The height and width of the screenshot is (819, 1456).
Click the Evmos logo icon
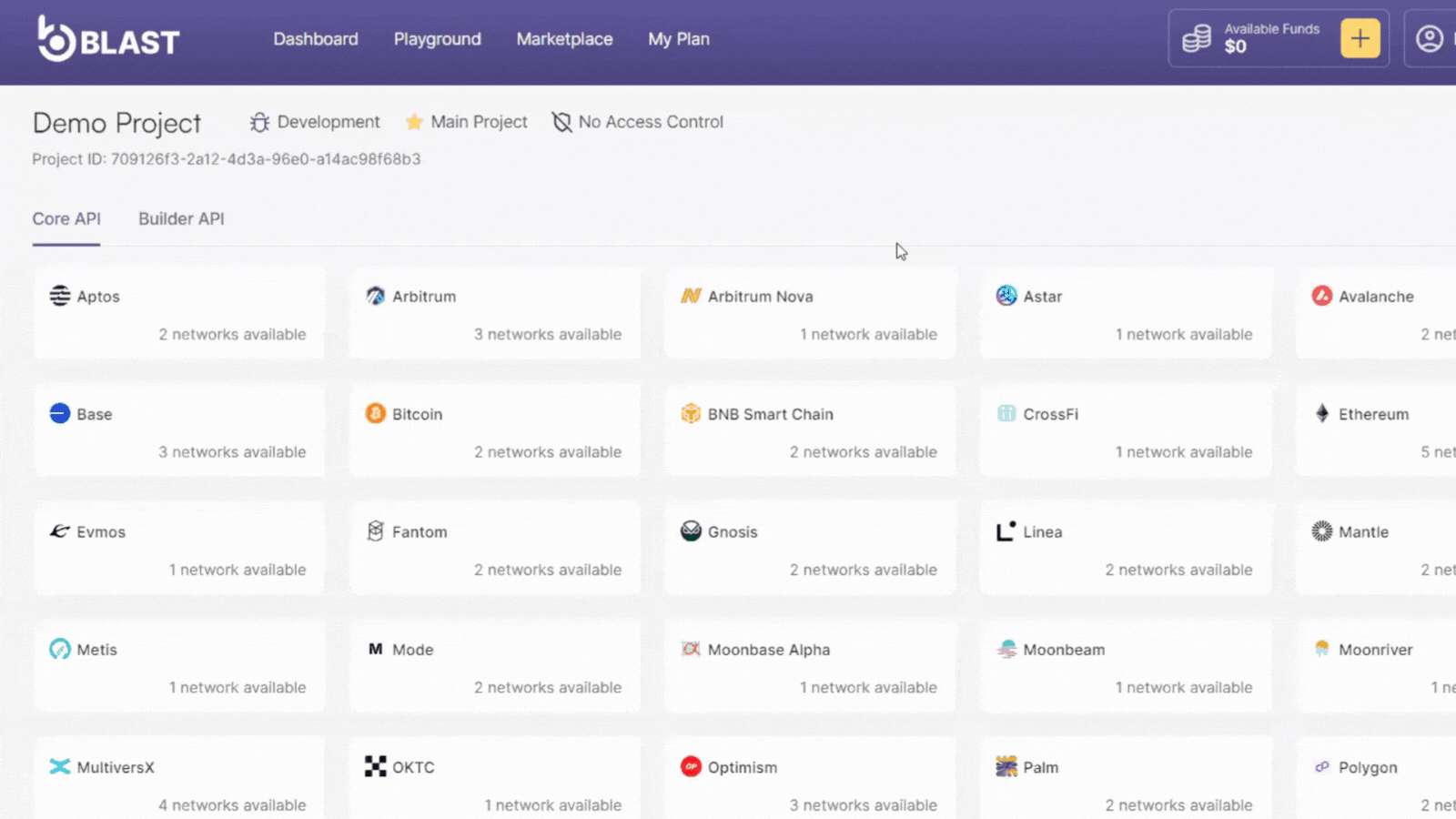(60, 531)
